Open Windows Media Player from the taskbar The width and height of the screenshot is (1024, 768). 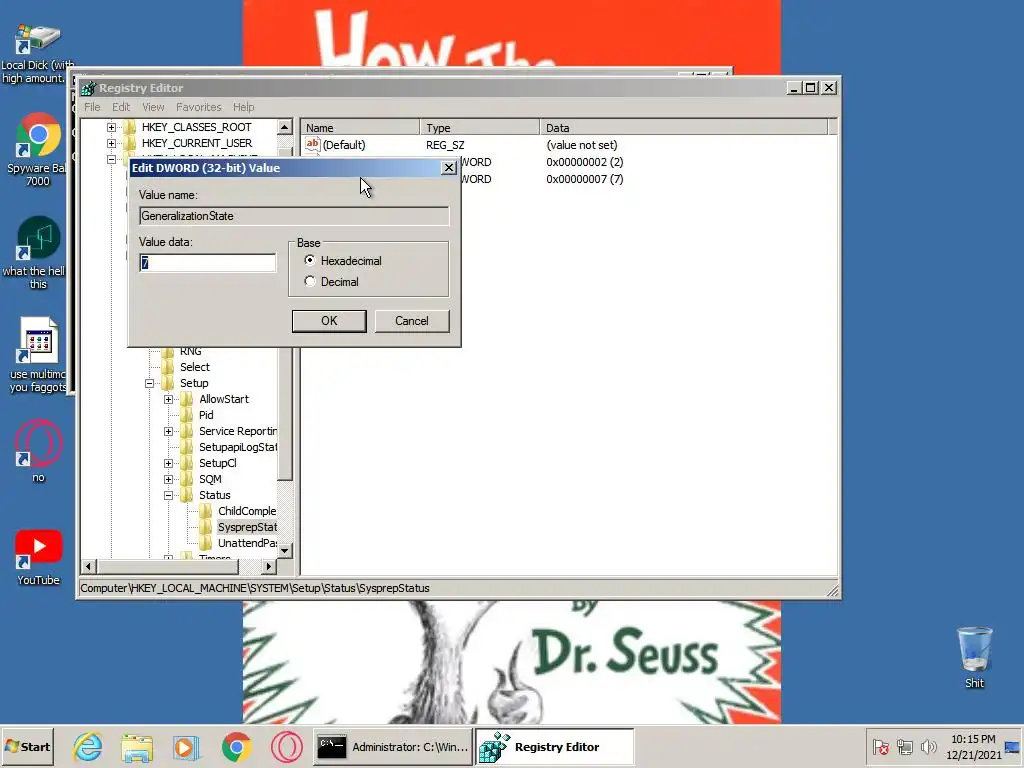pyautogui.click(x=186, y=747)
